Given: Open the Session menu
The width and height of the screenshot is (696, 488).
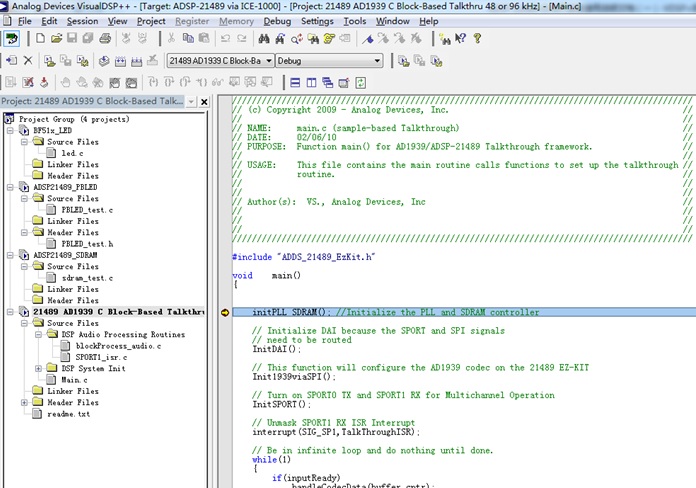Looking at the screenshot, I should pyautogui.click(x=83, y=21).
